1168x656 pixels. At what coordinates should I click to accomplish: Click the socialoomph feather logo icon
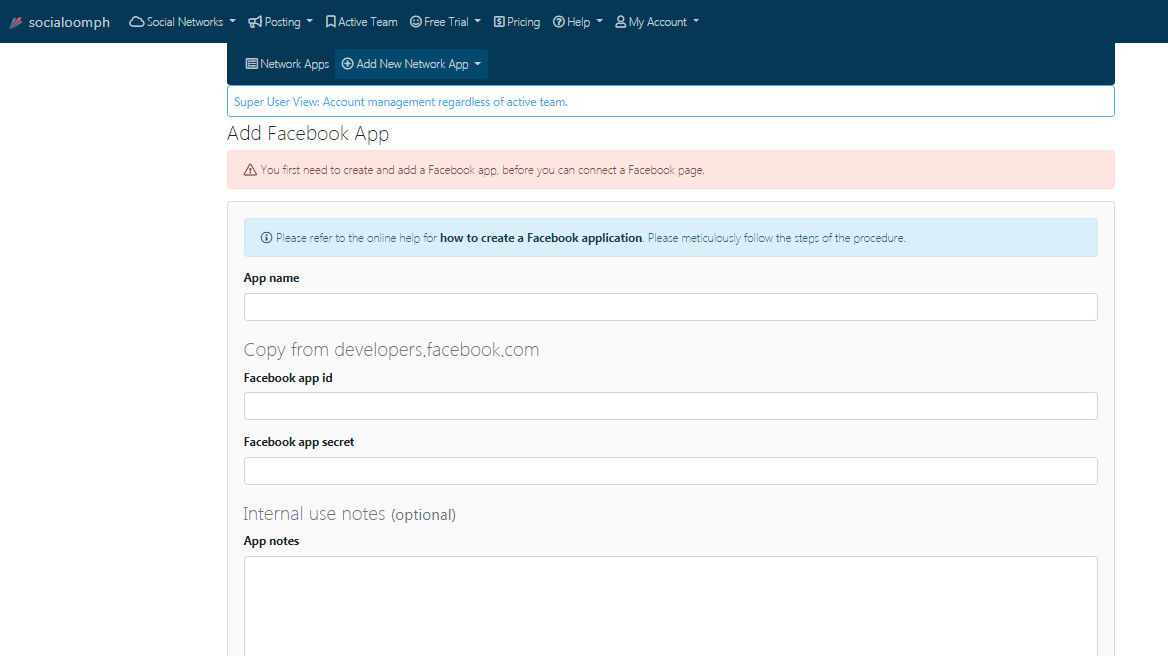point(16,22)
